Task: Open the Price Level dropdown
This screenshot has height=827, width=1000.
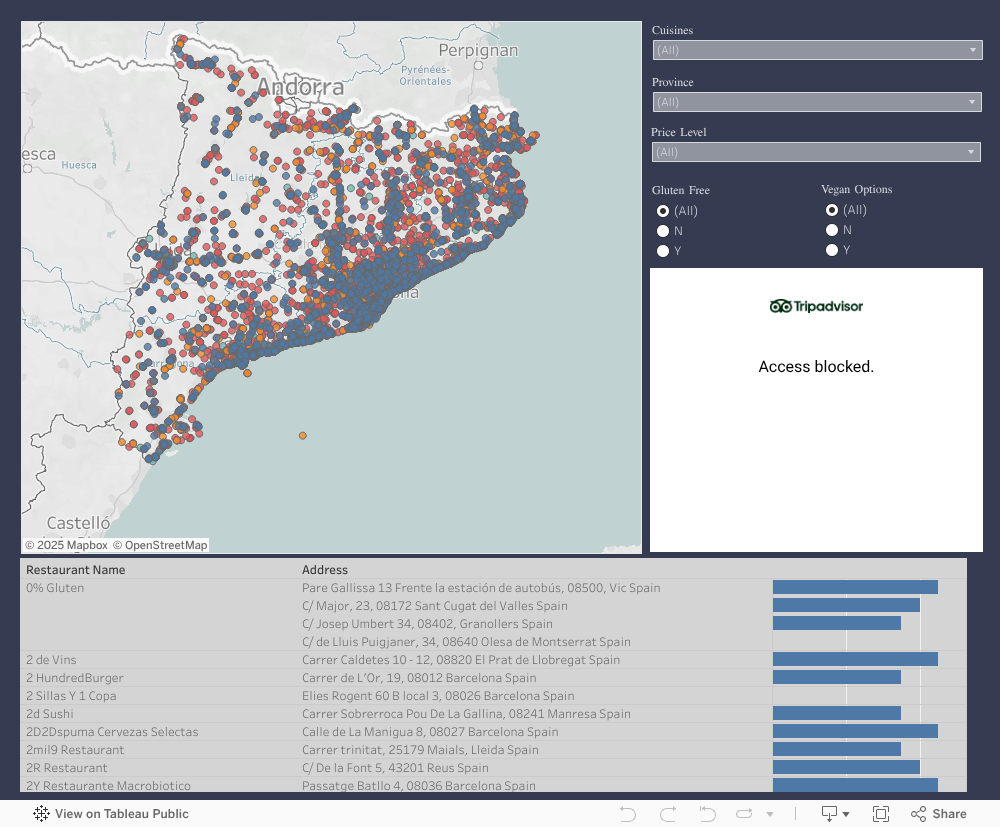Action: pos(816,152)
